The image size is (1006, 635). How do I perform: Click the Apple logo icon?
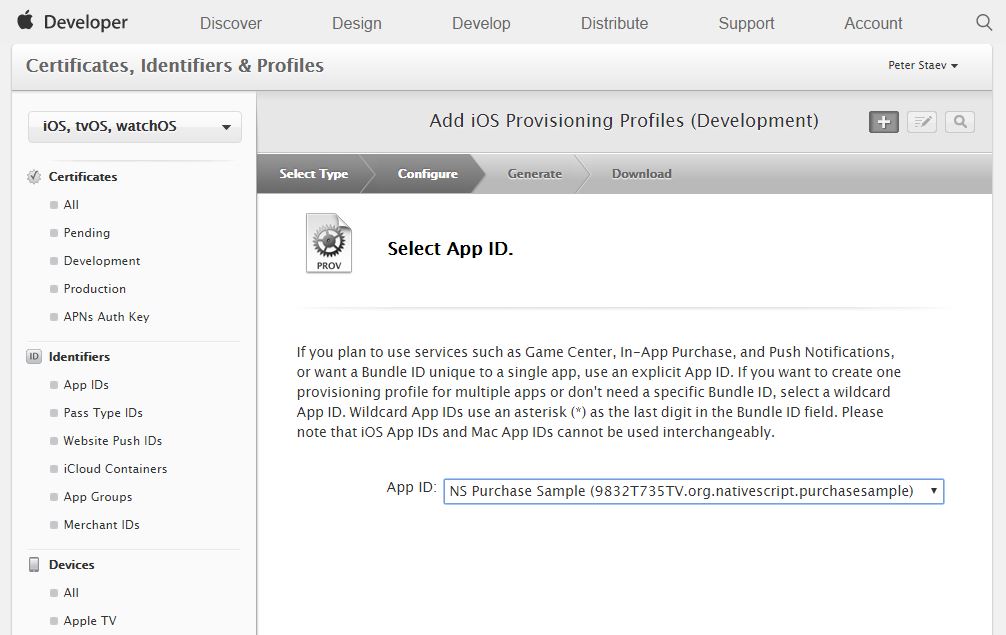point(25,21)
